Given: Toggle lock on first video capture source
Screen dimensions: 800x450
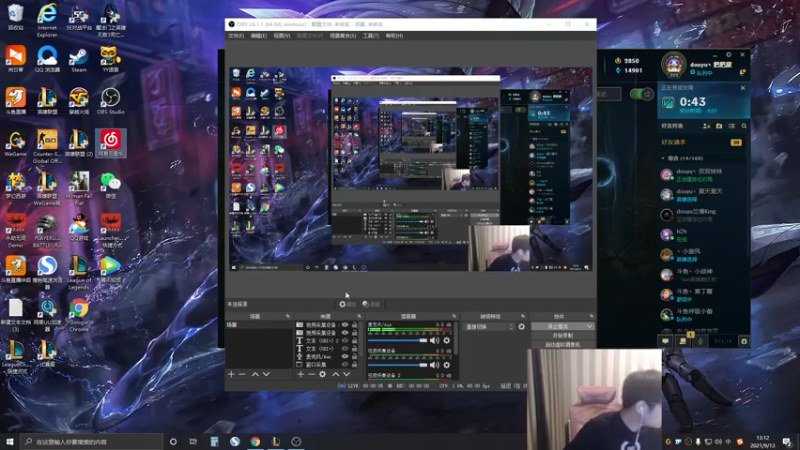Looking at the screenshot, I should pos(354,325).
